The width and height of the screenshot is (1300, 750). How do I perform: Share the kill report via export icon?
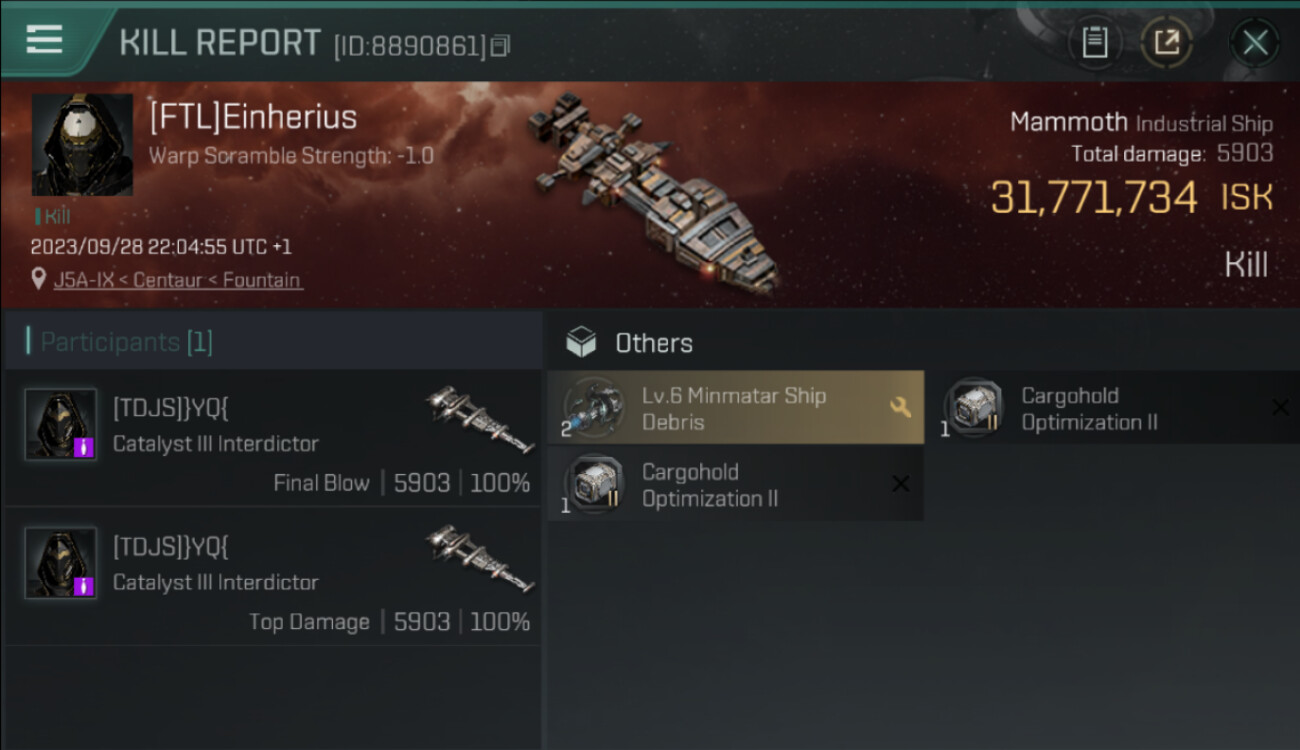[1167, 43]
